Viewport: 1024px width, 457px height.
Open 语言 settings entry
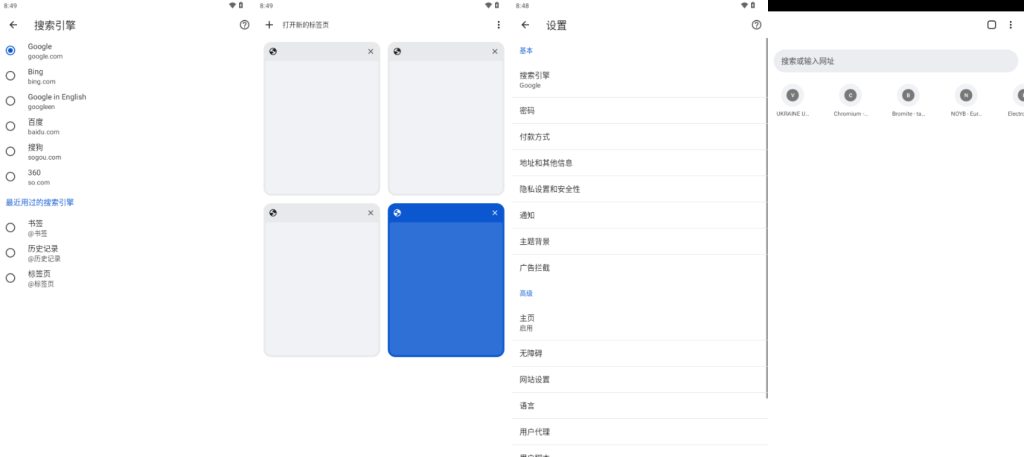(639, 406)
